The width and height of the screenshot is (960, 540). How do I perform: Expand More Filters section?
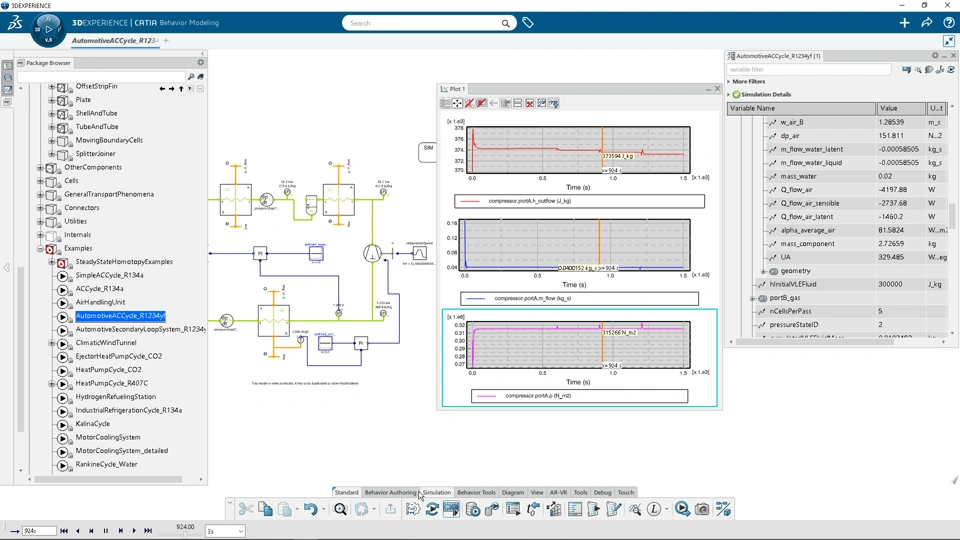tap(729, 81)
